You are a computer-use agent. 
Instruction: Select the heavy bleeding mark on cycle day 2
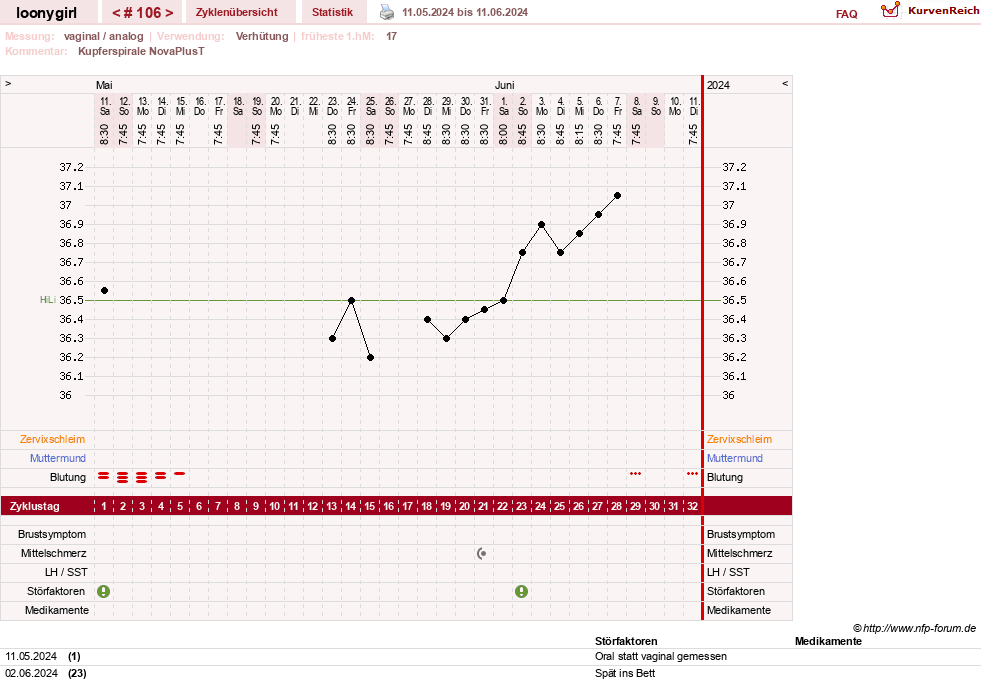pos(123,477)
